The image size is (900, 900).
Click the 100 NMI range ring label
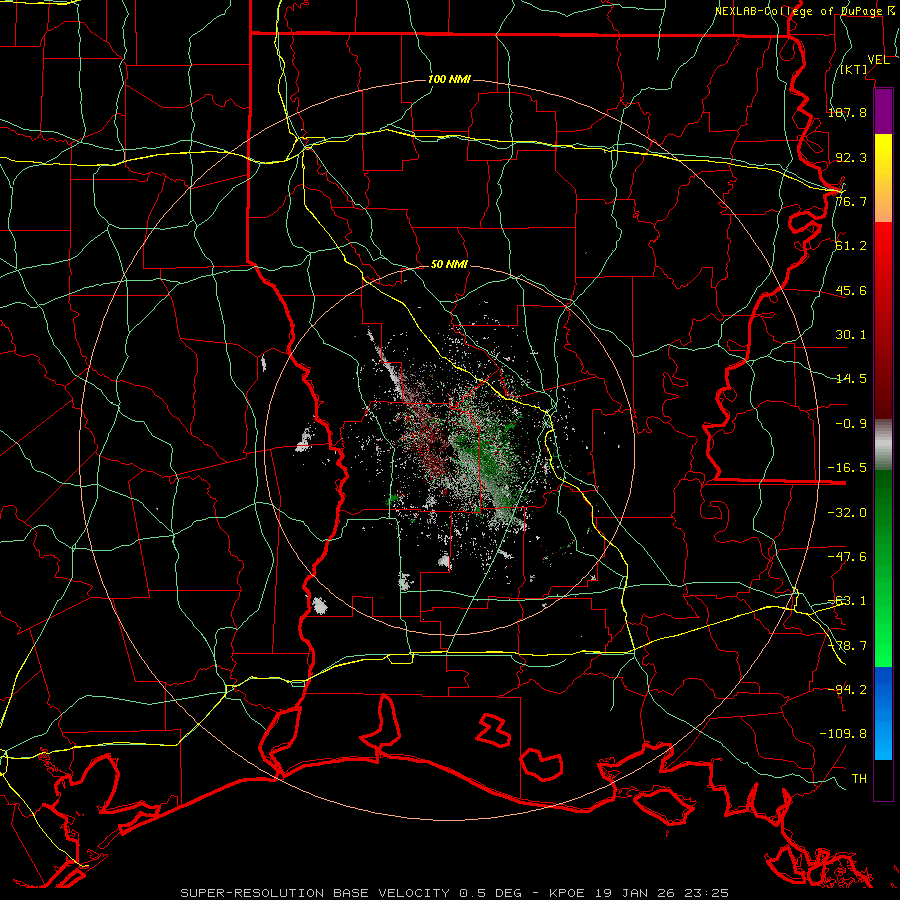click(x=449, y=79)
